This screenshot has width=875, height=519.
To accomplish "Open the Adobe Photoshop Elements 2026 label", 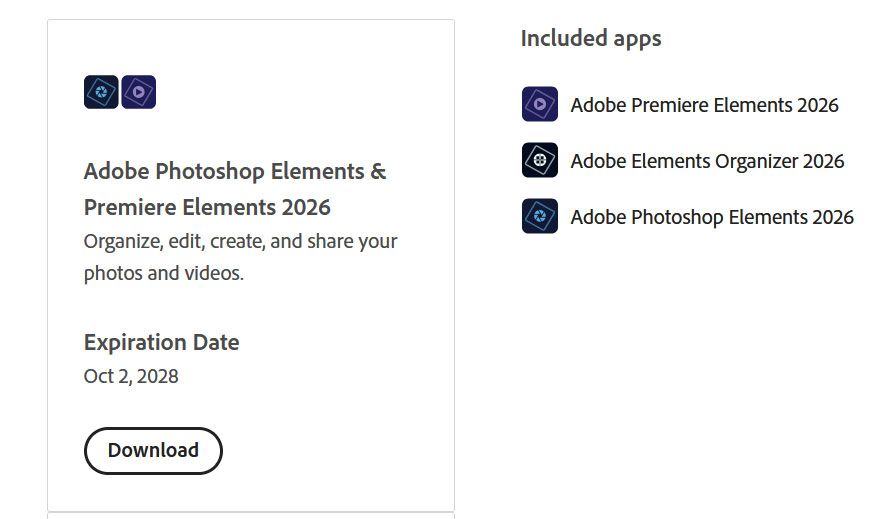I will click(x=712, y=217).
